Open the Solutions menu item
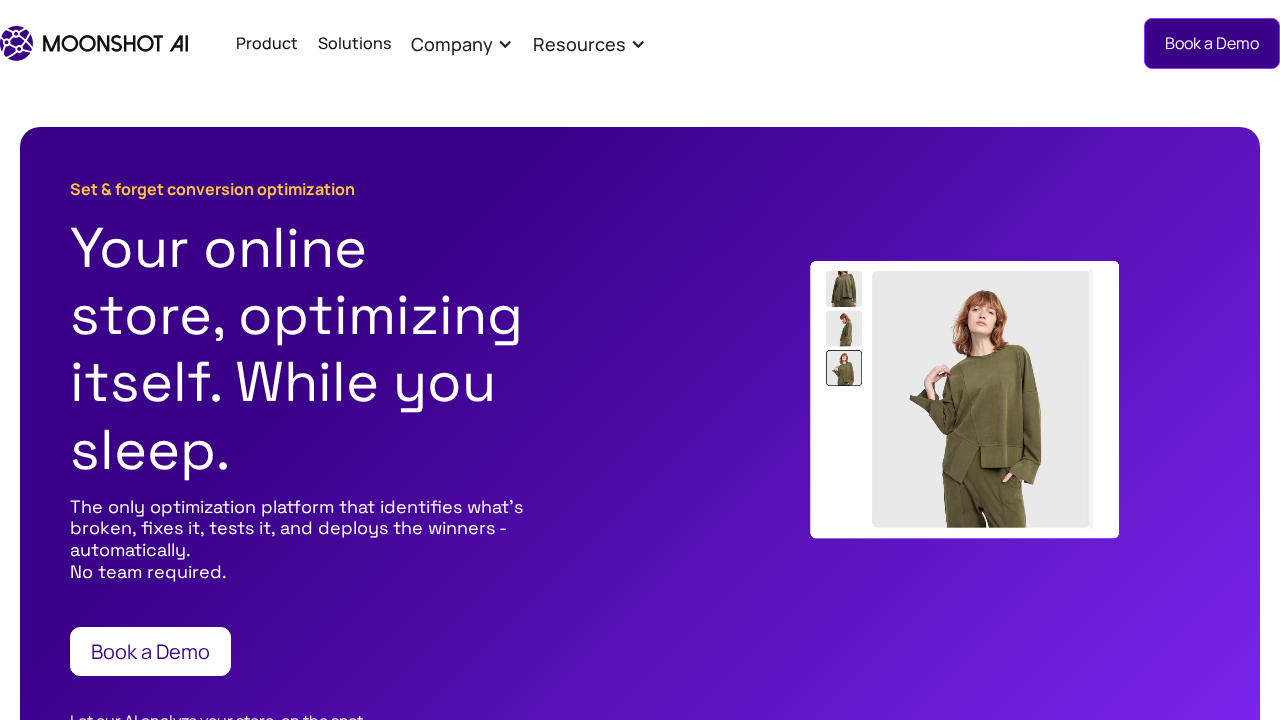This screenshot has width=1280, height=720. point(354,43)
